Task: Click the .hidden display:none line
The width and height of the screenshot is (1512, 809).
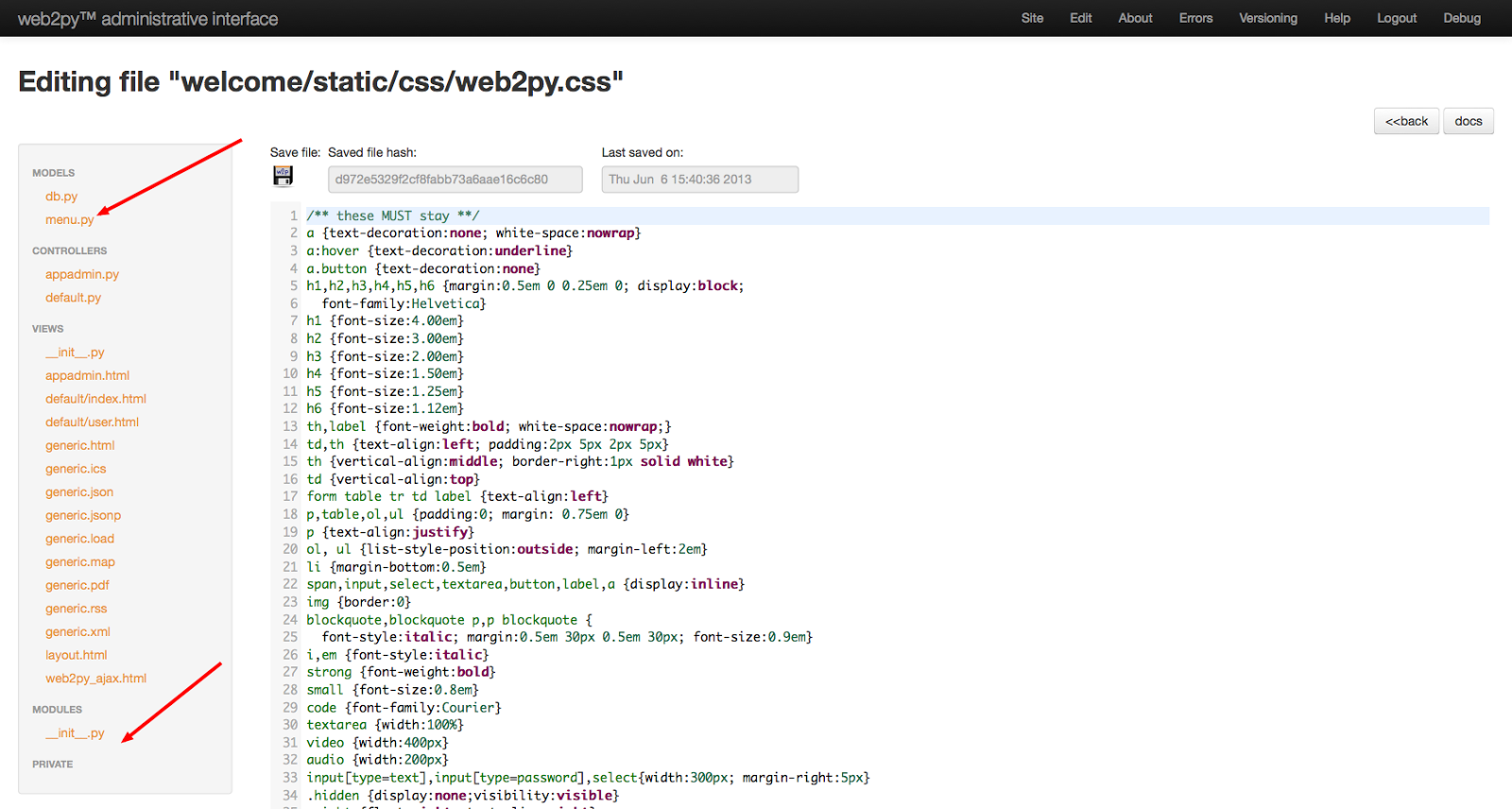Action: (x=462, y=797)
